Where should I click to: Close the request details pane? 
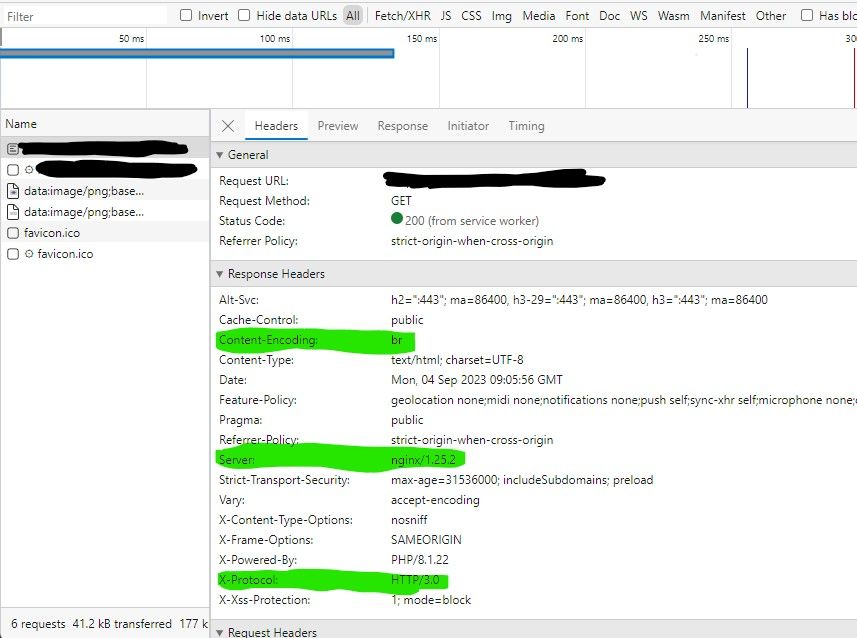tap(227, 125)
